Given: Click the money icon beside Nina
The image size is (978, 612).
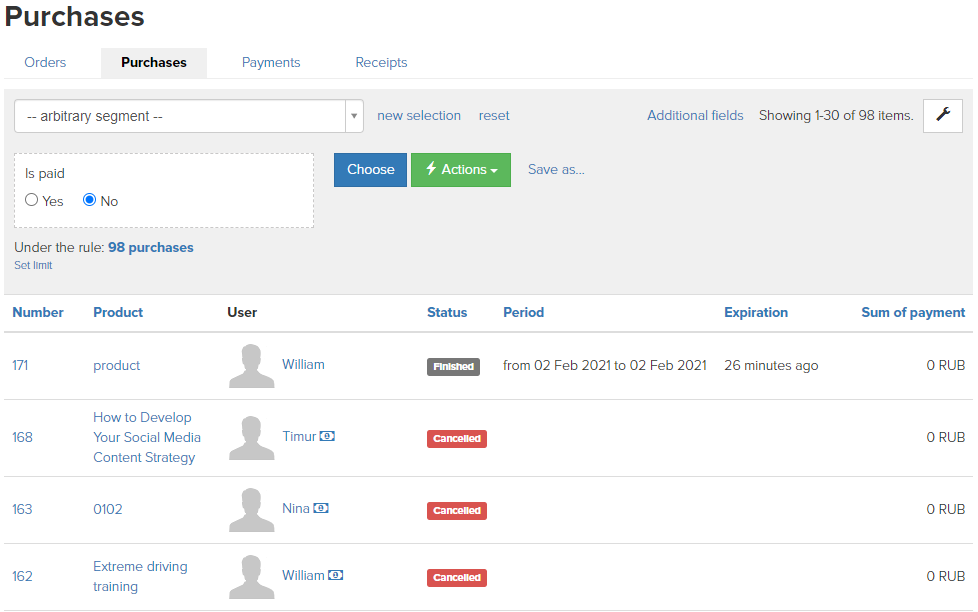Looking at the screenshot, I should (321, 508).
